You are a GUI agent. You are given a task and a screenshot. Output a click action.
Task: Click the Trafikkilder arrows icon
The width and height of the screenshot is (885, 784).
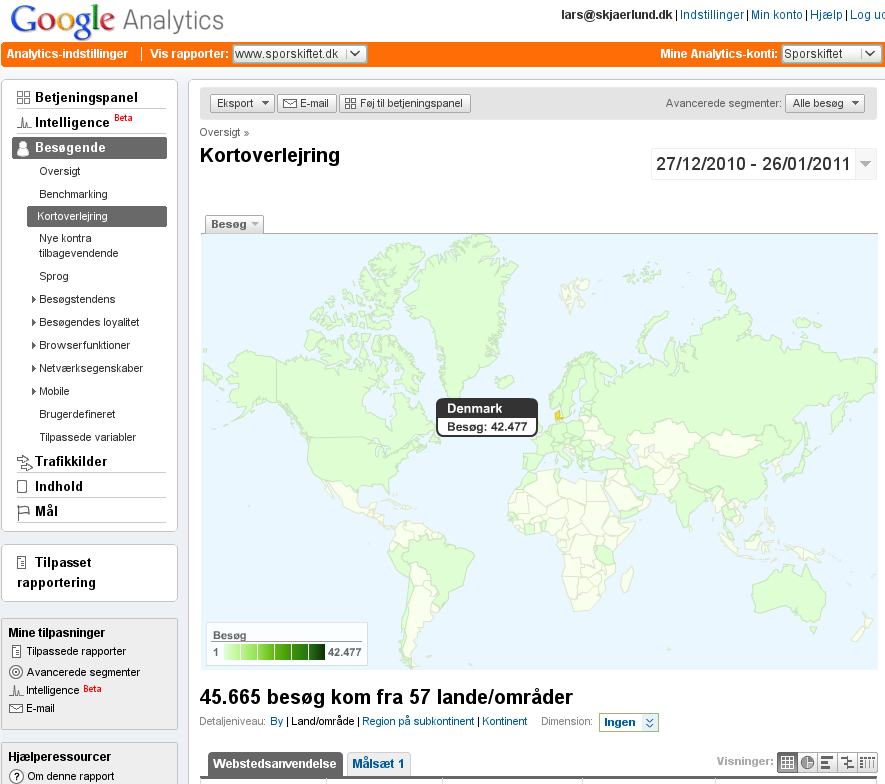(24, 462)
